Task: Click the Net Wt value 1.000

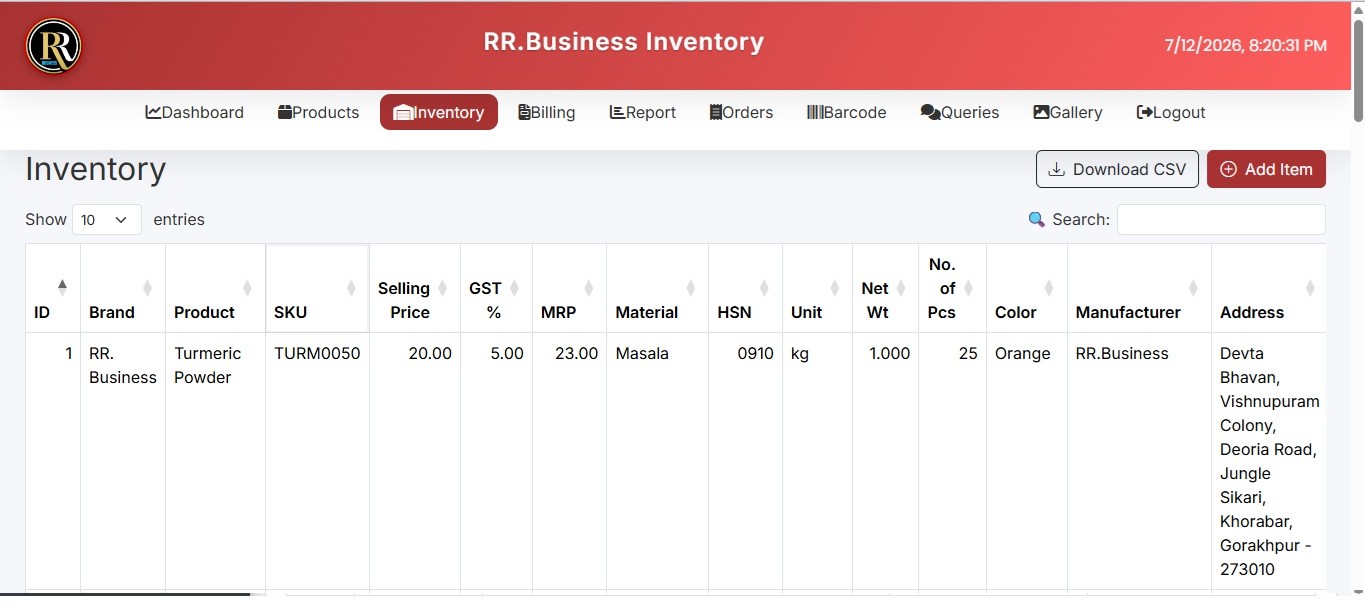Action: pos(890,353)
